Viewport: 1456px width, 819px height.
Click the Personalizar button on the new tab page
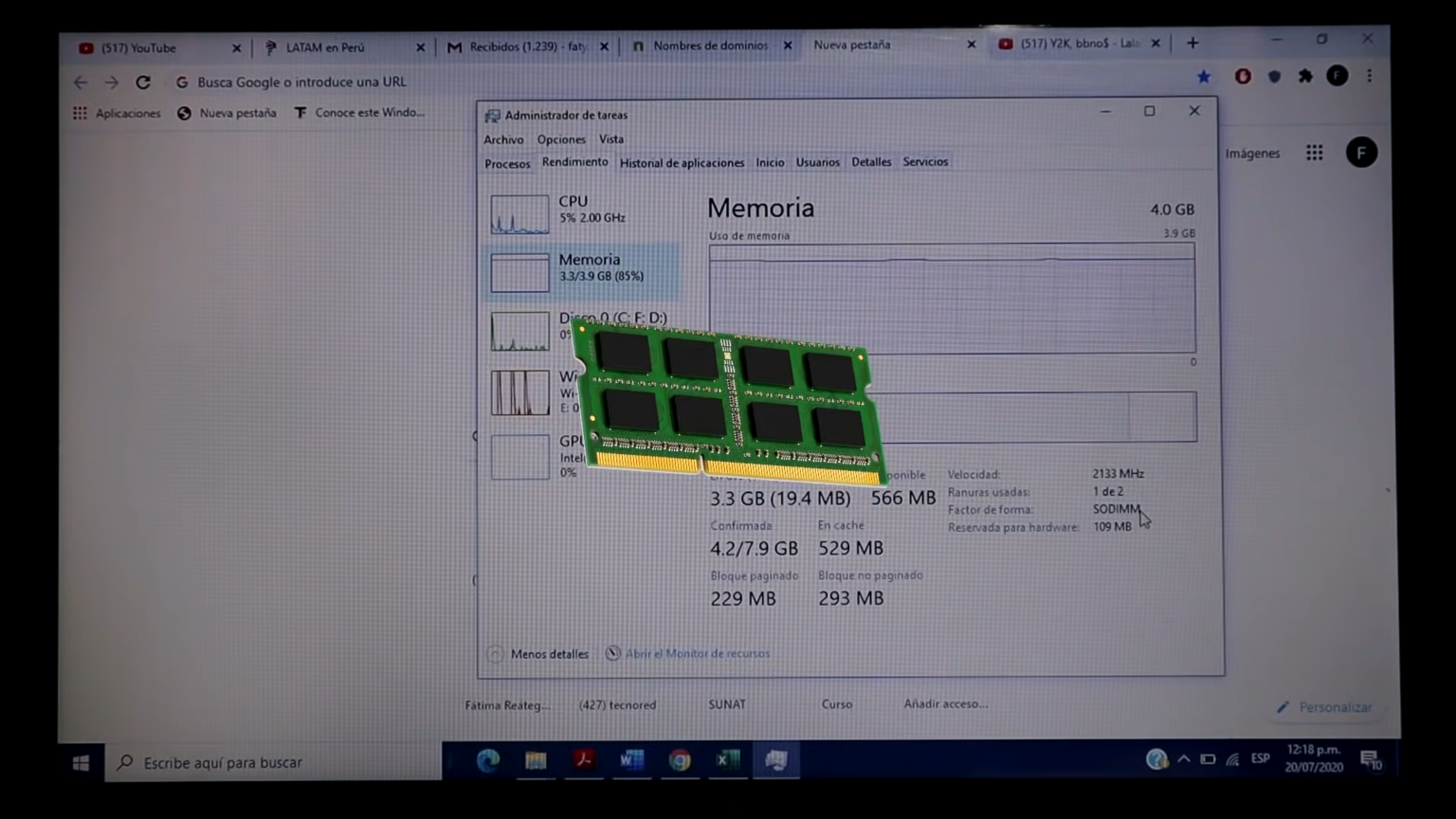[1325, 706]
